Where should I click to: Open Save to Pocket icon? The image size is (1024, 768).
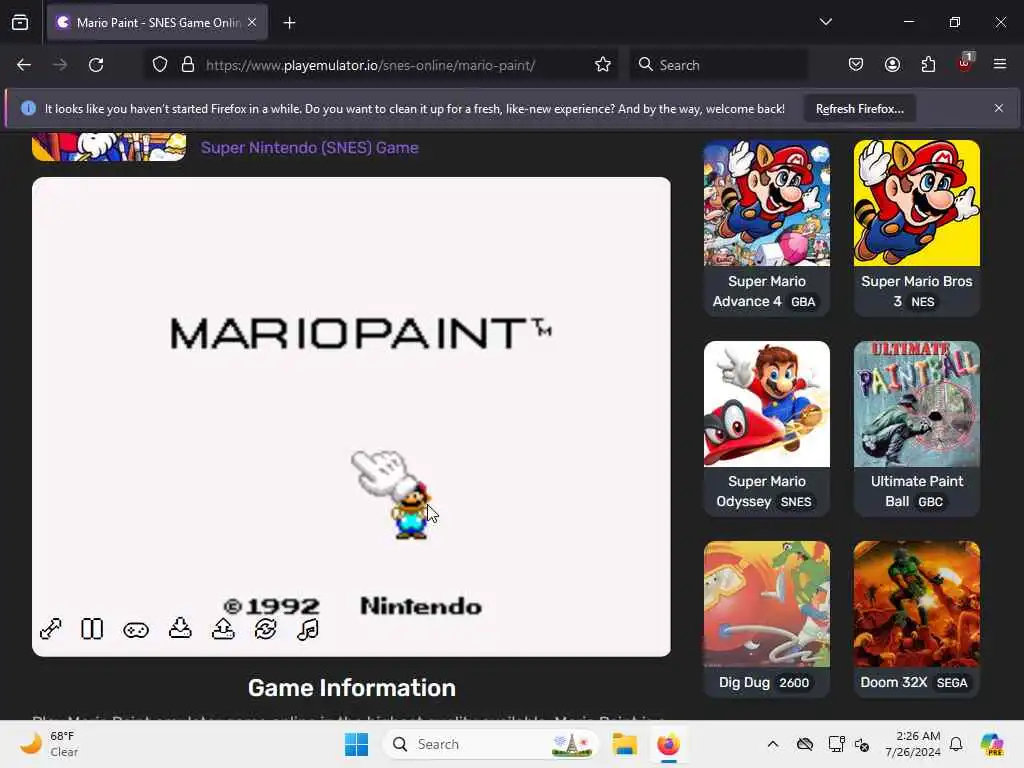[x=856, y=65]
